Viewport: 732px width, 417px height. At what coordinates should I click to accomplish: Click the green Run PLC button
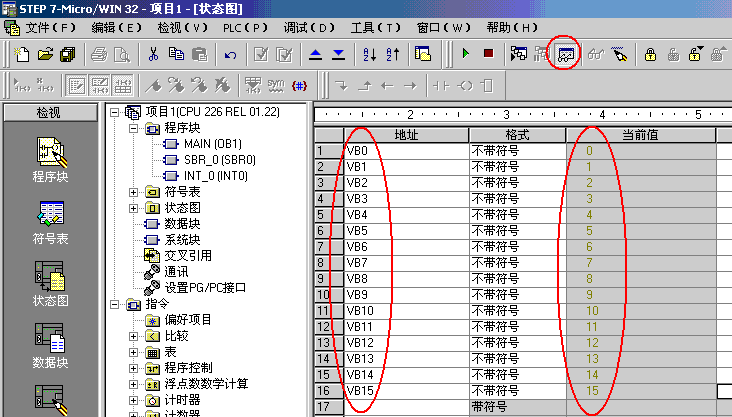(x=466, y=53)
